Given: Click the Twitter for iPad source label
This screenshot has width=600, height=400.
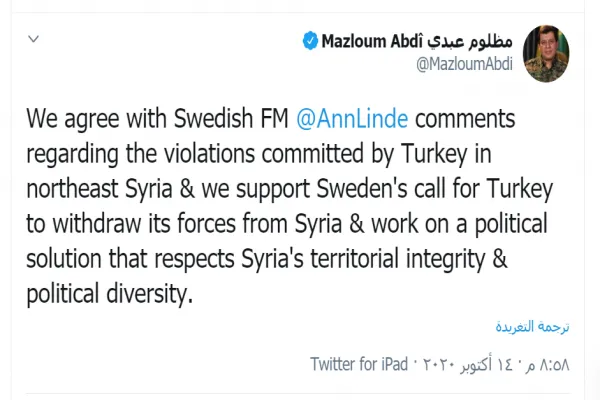Looking at the screenshot, I should (x=359, y=364).
